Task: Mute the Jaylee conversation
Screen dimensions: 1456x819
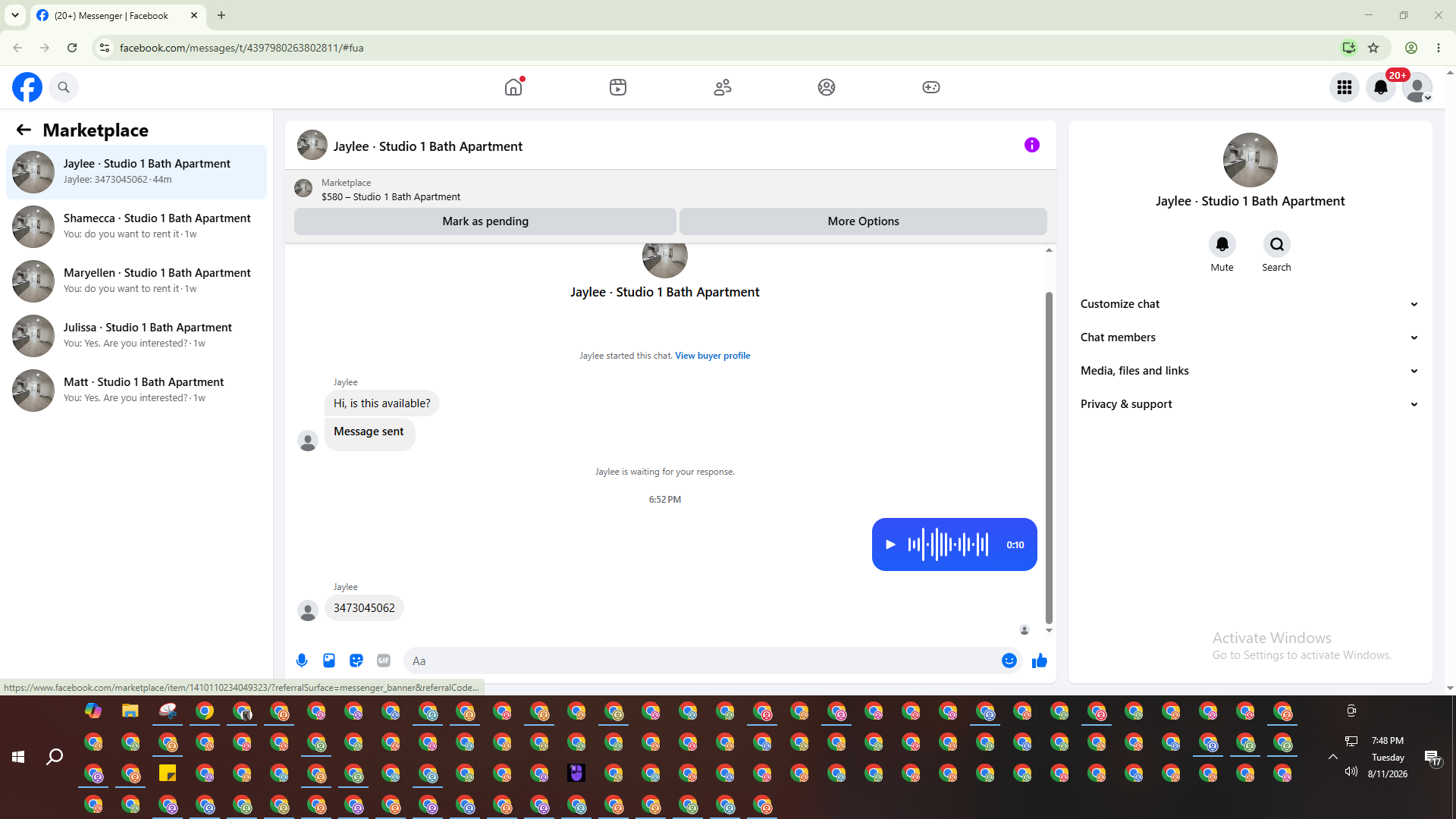Action: pyautogui.click(x=1222, y=244)
